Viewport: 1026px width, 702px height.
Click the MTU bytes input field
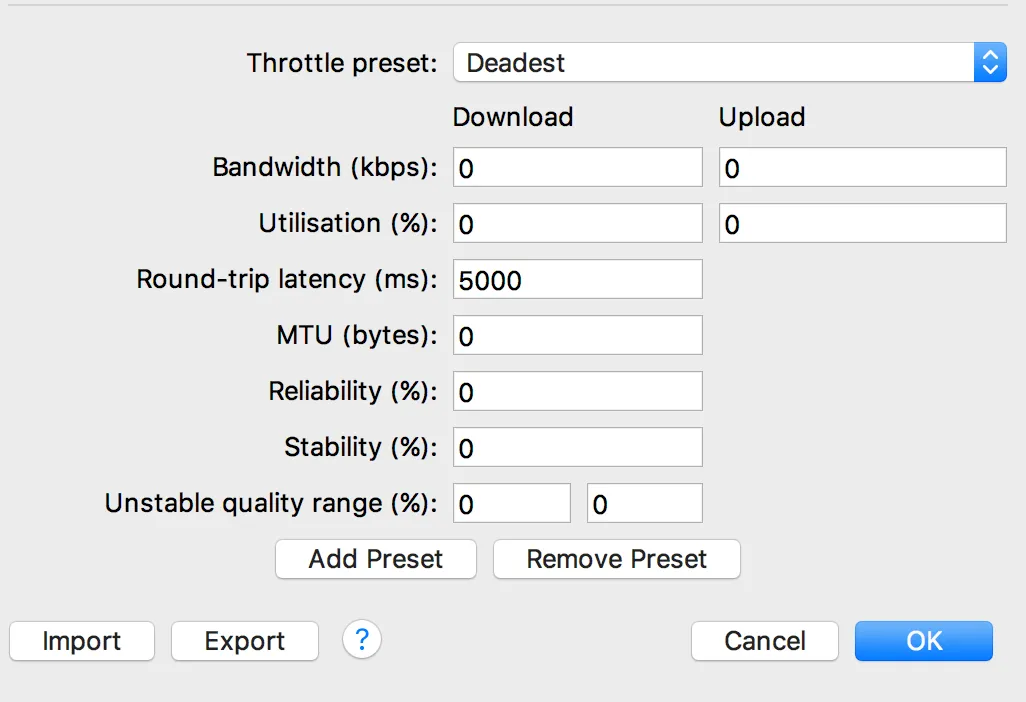click(x=577, y=336)
